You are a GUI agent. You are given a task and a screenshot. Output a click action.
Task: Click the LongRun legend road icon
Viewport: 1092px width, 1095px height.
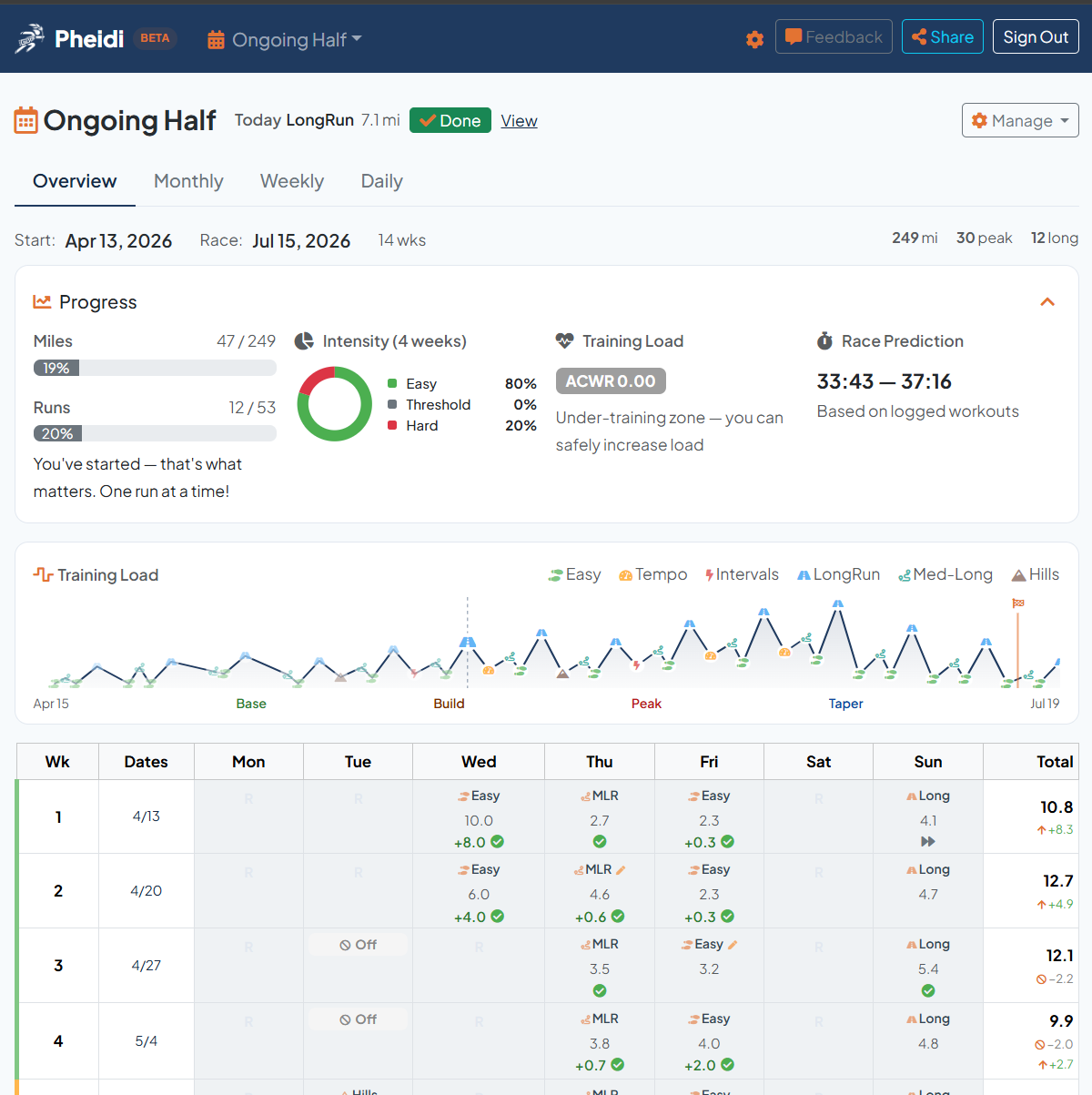coord(804,575)
